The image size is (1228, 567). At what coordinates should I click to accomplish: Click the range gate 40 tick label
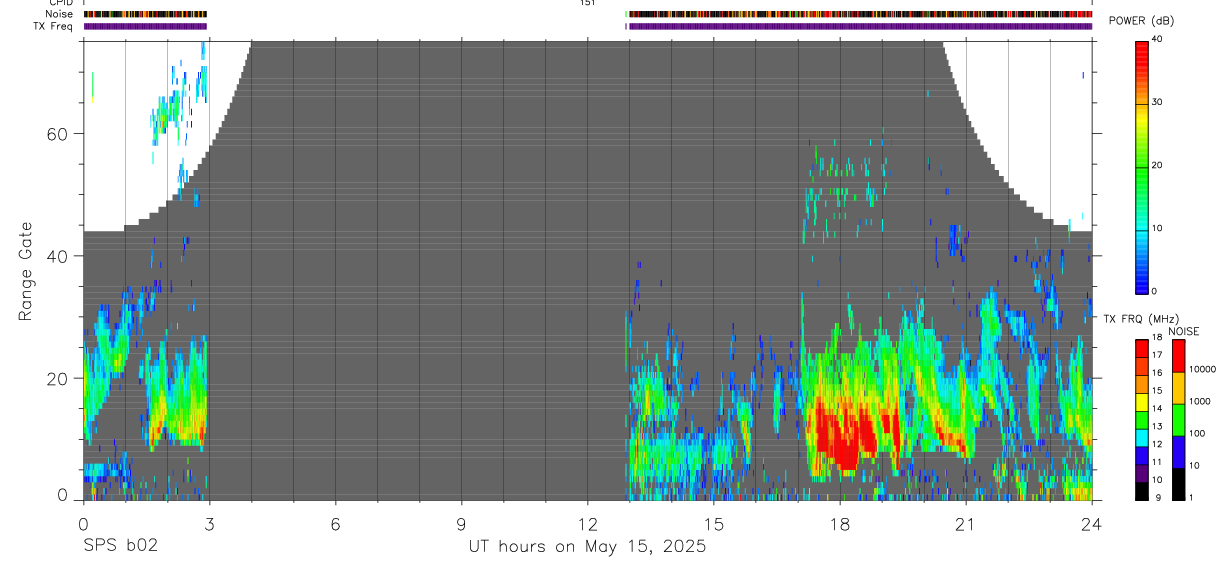(x=58, y=256)
